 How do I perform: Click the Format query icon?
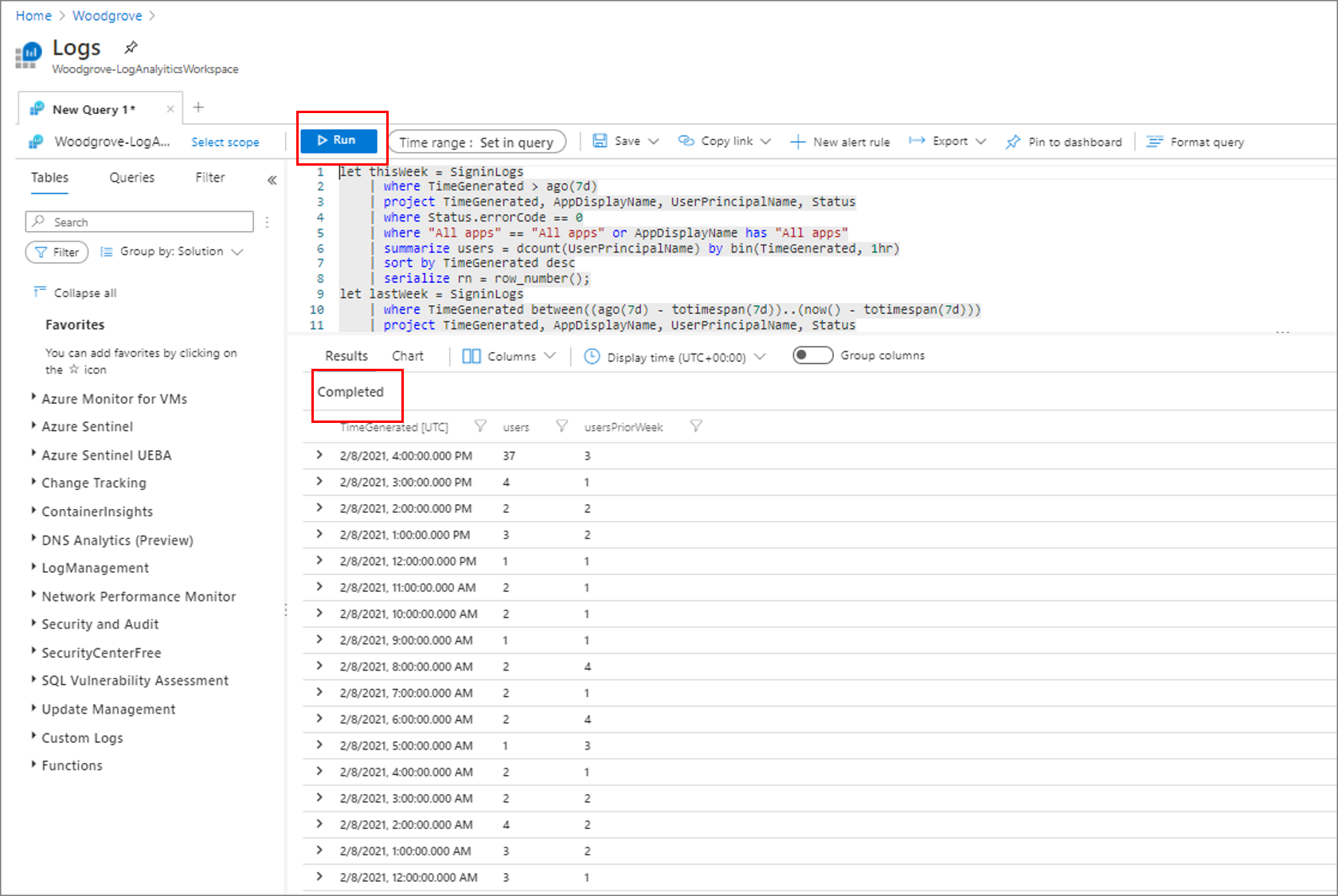point(1155,142)
